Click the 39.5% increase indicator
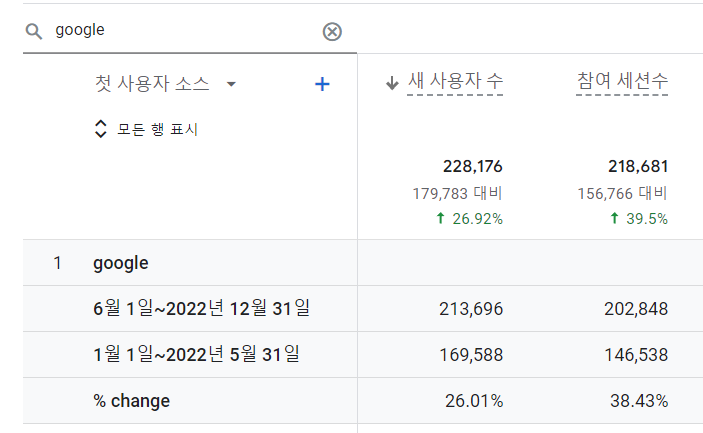The width and height of the screenshot is (703, 433). coord(639,219)
